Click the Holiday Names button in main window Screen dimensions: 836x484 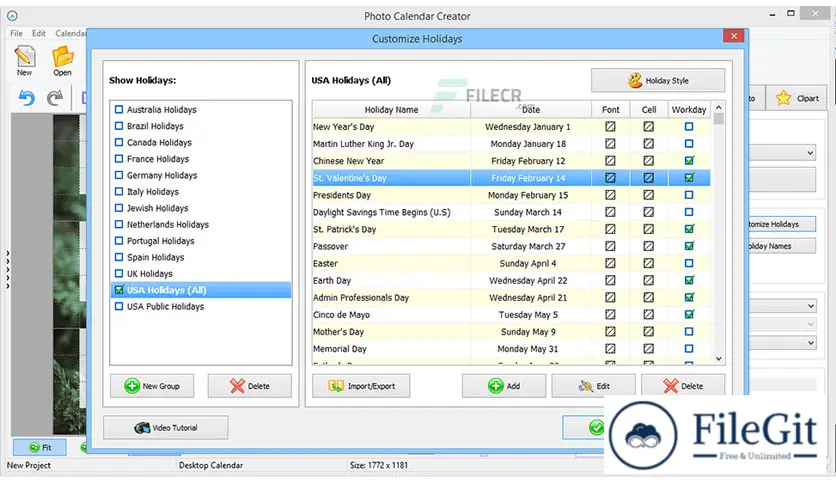click(x=782, y=246)
